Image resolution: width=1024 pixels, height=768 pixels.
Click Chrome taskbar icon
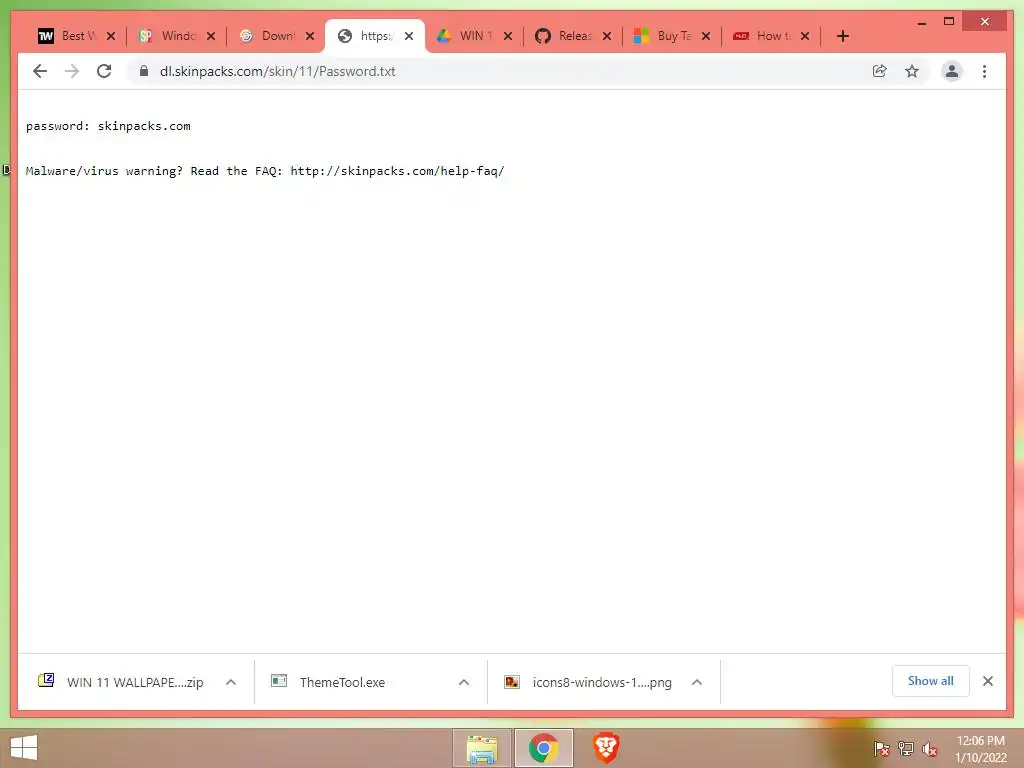click(x=543, y=748)
